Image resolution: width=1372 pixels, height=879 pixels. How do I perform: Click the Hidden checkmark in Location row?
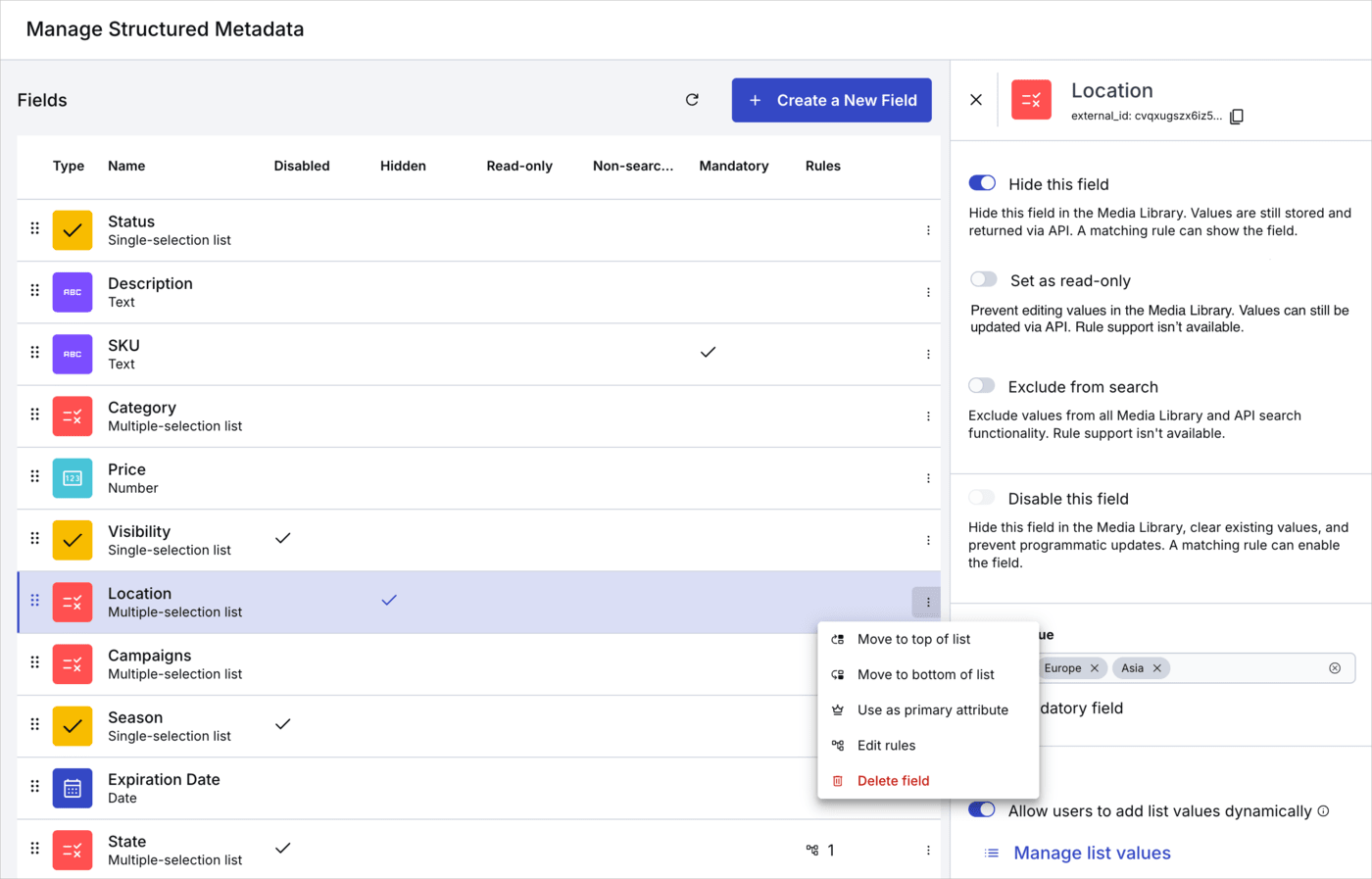point(389,600)
